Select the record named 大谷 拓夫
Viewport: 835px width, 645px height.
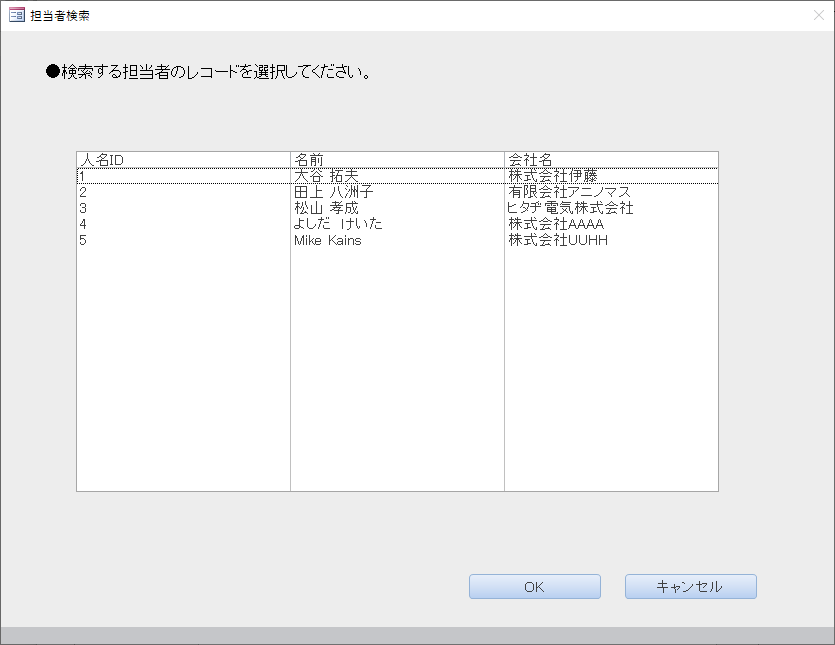(x=325, y=176)
